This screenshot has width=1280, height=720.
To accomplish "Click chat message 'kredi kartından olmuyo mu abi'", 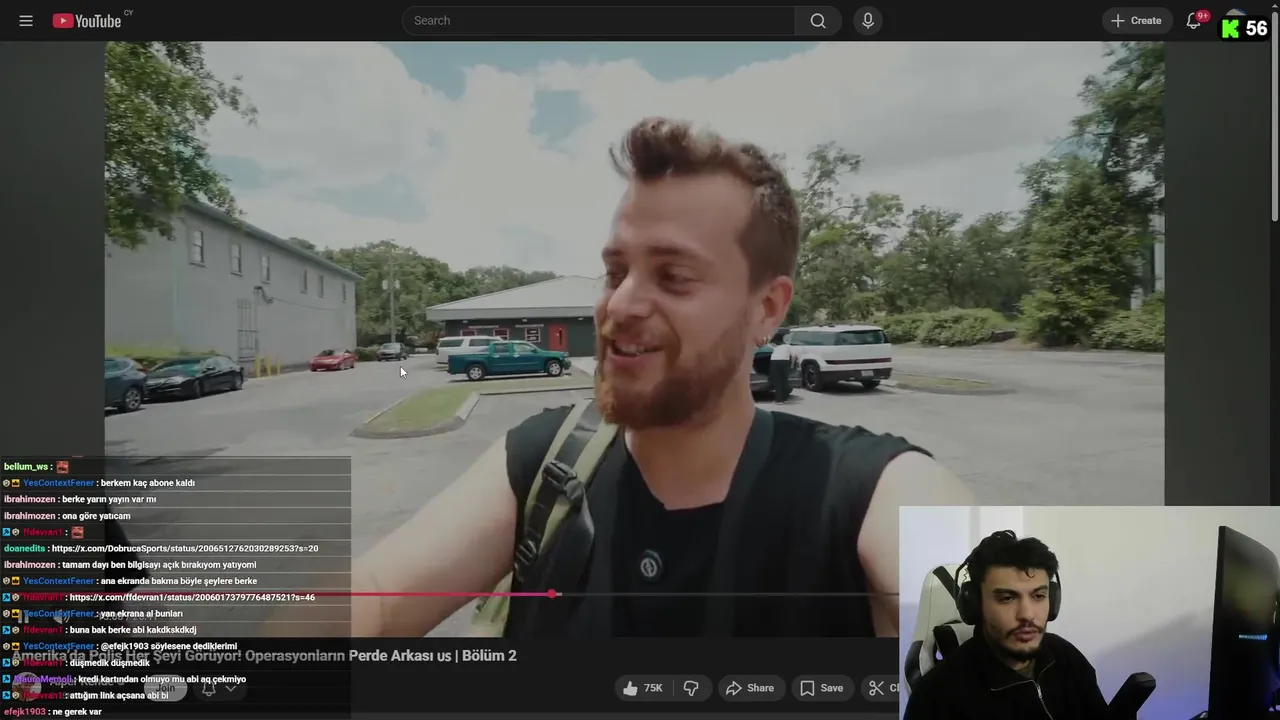I will pos(161,679).
